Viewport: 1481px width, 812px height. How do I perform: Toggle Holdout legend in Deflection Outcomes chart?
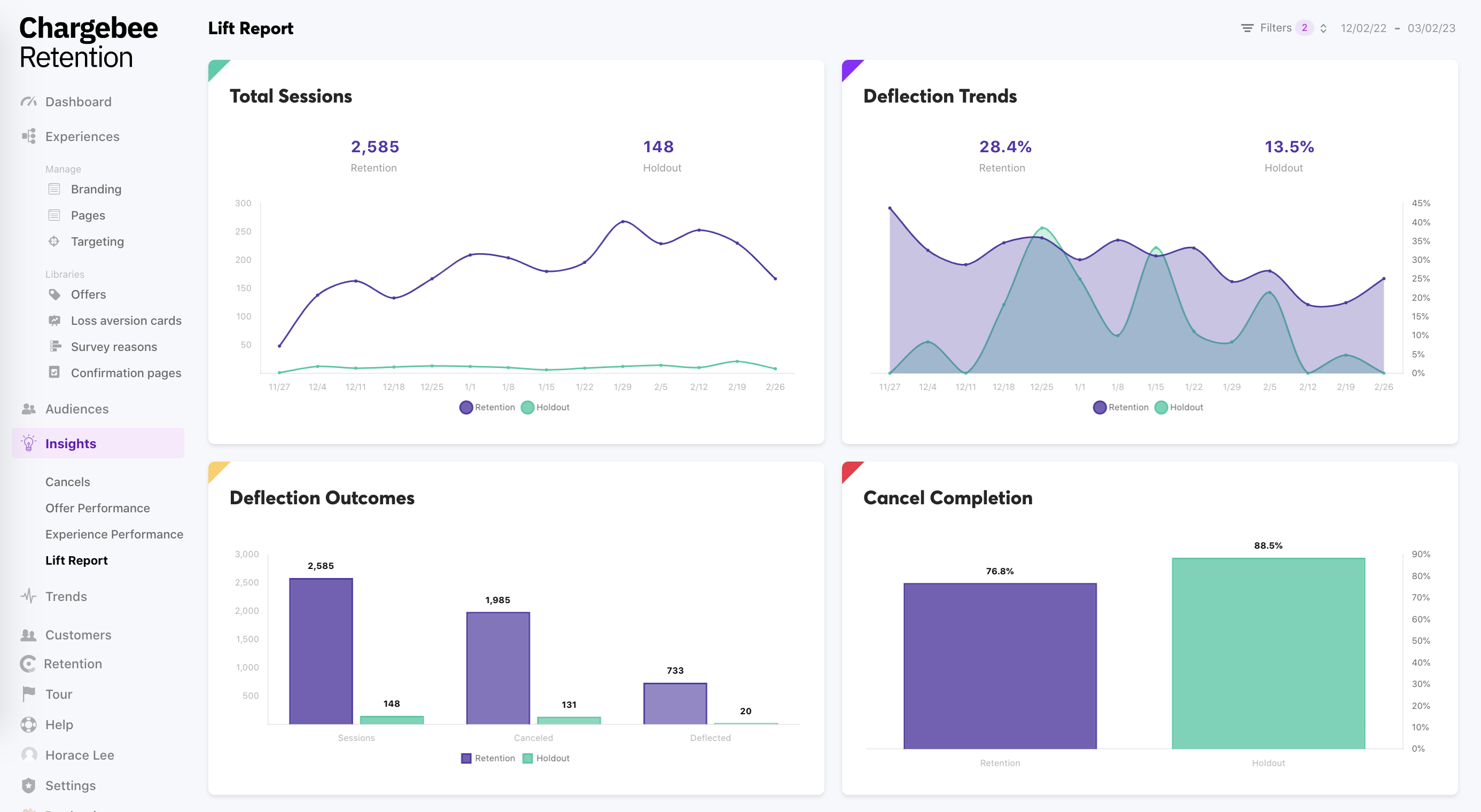tap(545, 758)
